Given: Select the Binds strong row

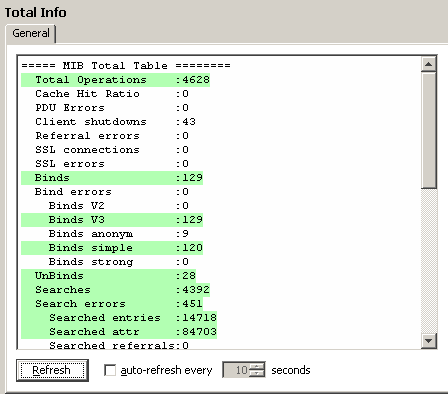Looking at the screenshot, I should (x=119, y=262).
